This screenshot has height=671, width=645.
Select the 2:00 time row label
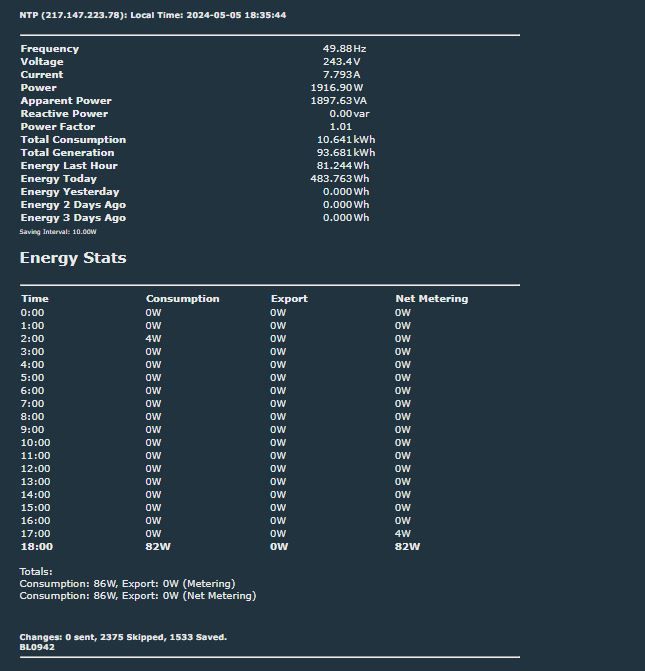[33, 339]
